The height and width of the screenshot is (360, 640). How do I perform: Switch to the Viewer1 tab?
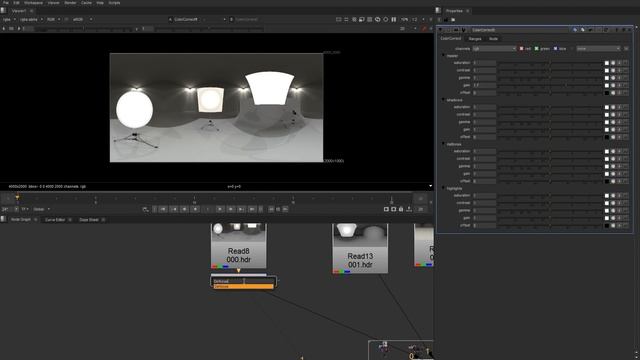[19, 11]
